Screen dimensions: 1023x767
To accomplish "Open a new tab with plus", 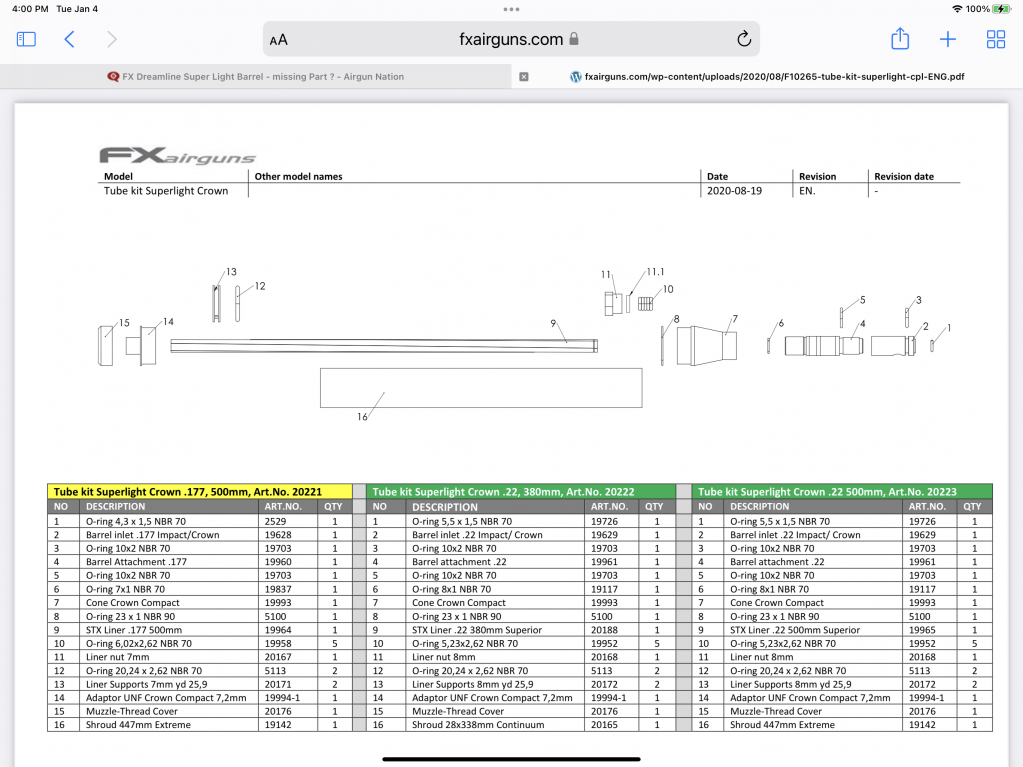I will point(947,39).
